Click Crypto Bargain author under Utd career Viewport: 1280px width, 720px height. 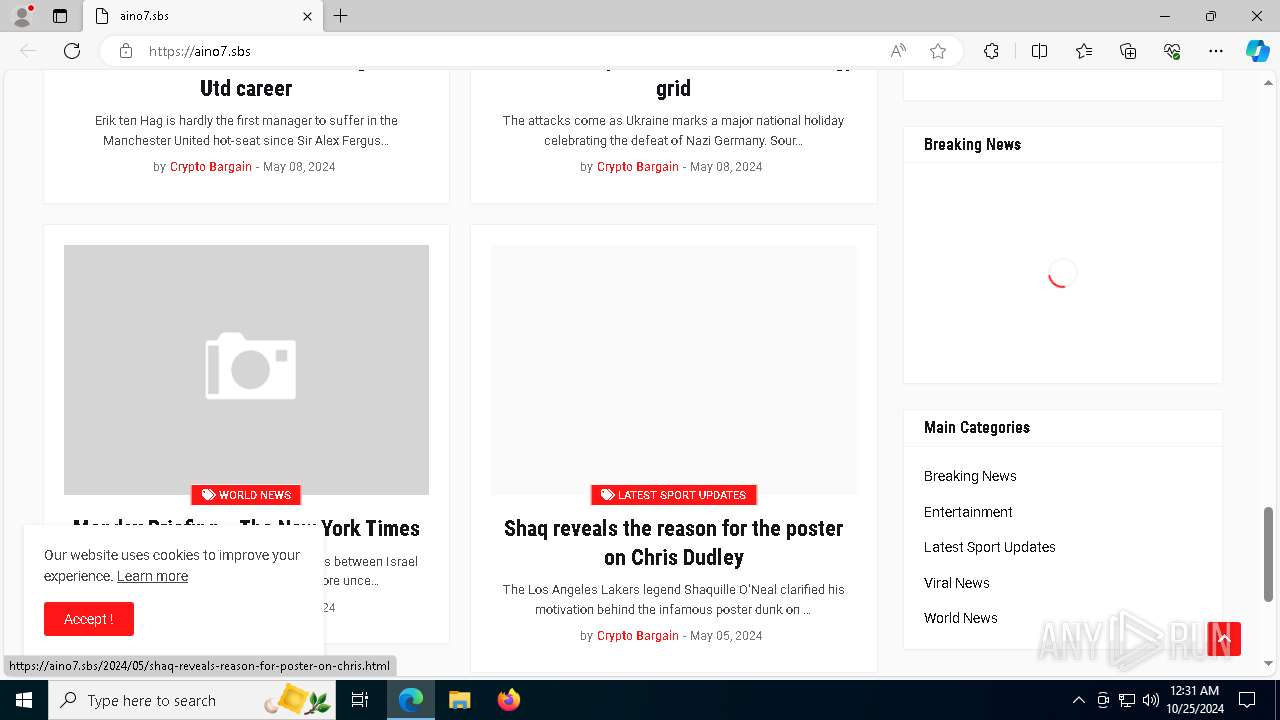[x=211, y=167]
